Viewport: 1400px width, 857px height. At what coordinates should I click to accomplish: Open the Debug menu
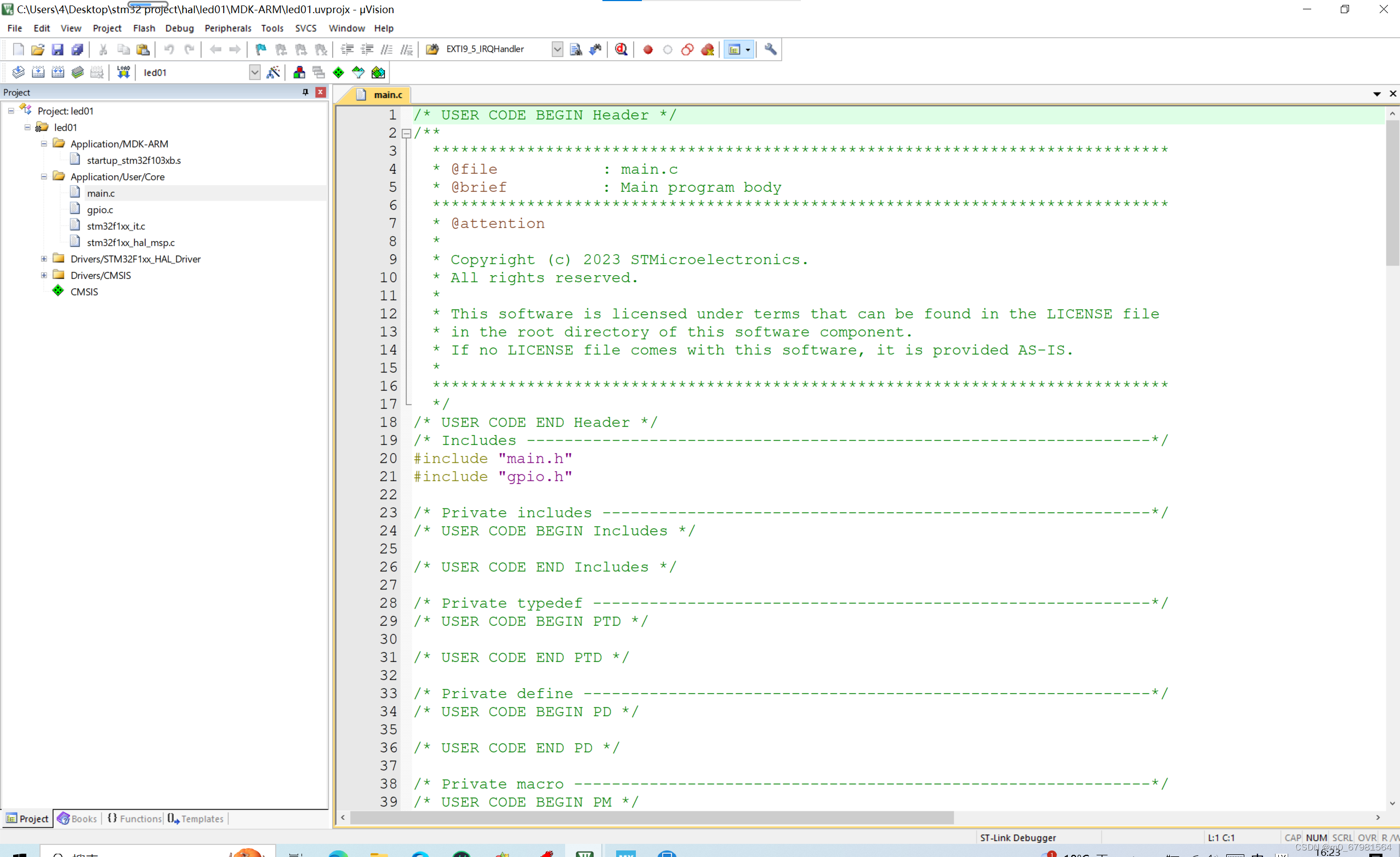[180, 28]
